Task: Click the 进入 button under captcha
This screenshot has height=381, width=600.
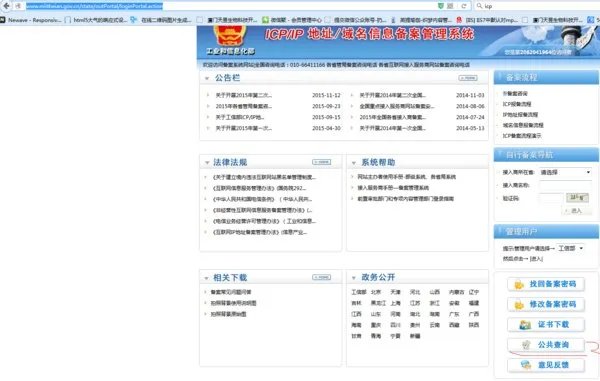Action: 576,211
